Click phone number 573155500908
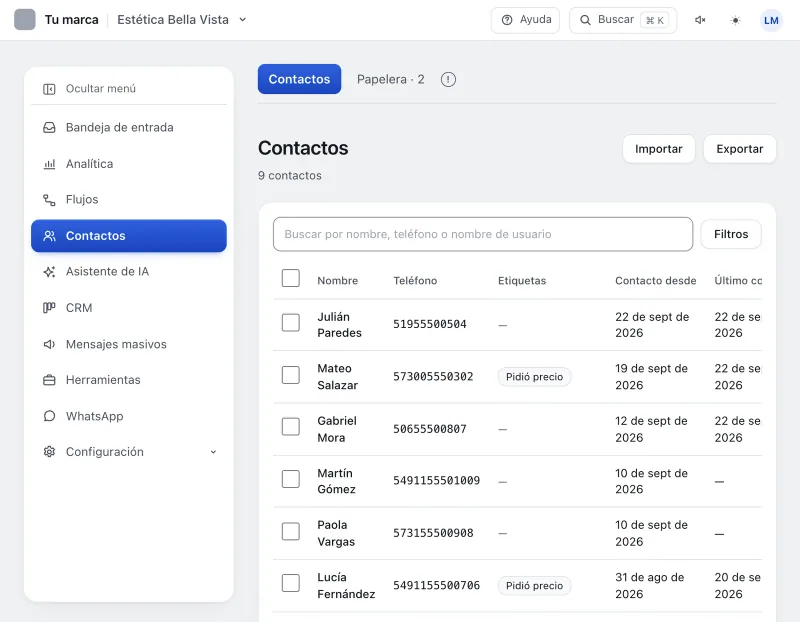 point(433,533)
